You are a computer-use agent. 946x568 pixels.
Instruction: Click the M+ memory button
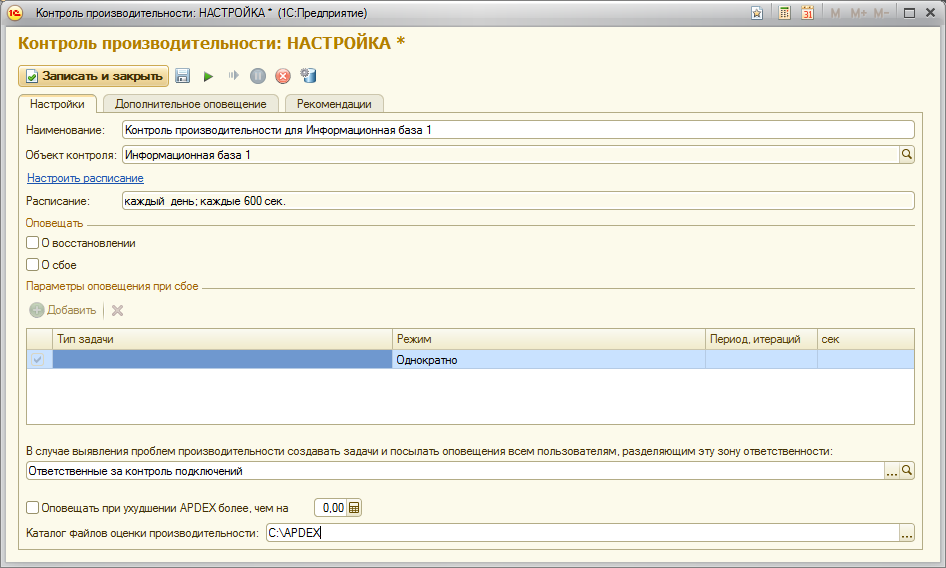859,13
